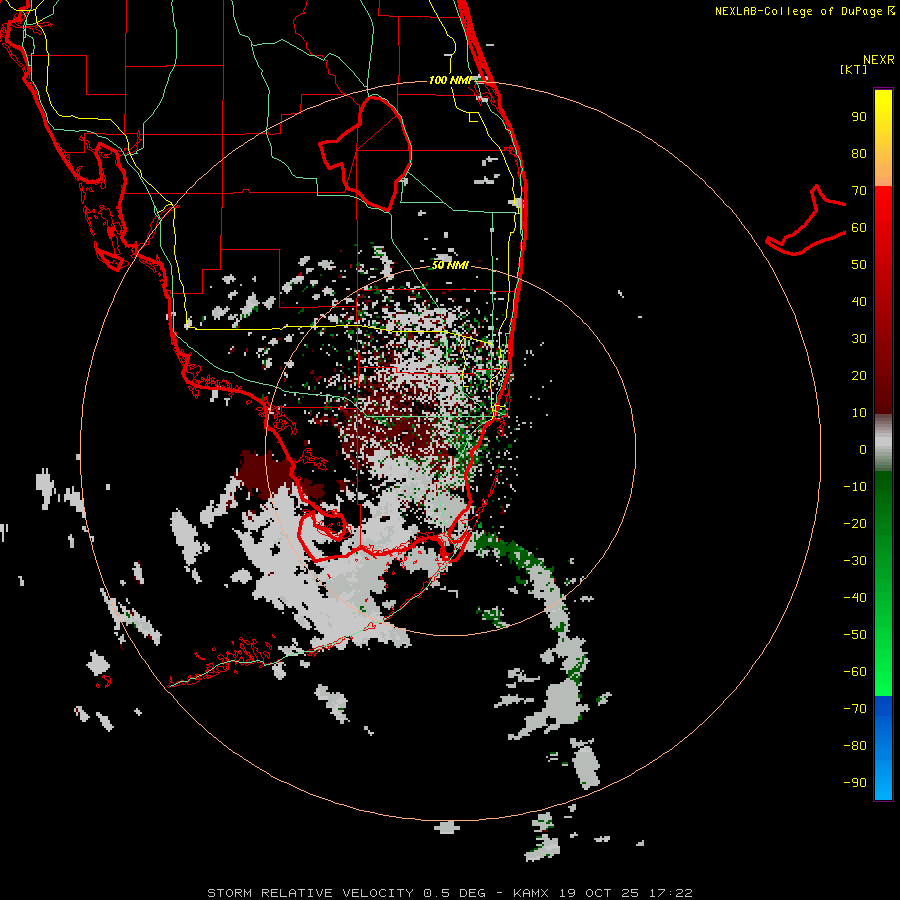Click the gray zero-velocity segment of color bar
Viewport: 900px width, 900px height.
click(883, 443)
